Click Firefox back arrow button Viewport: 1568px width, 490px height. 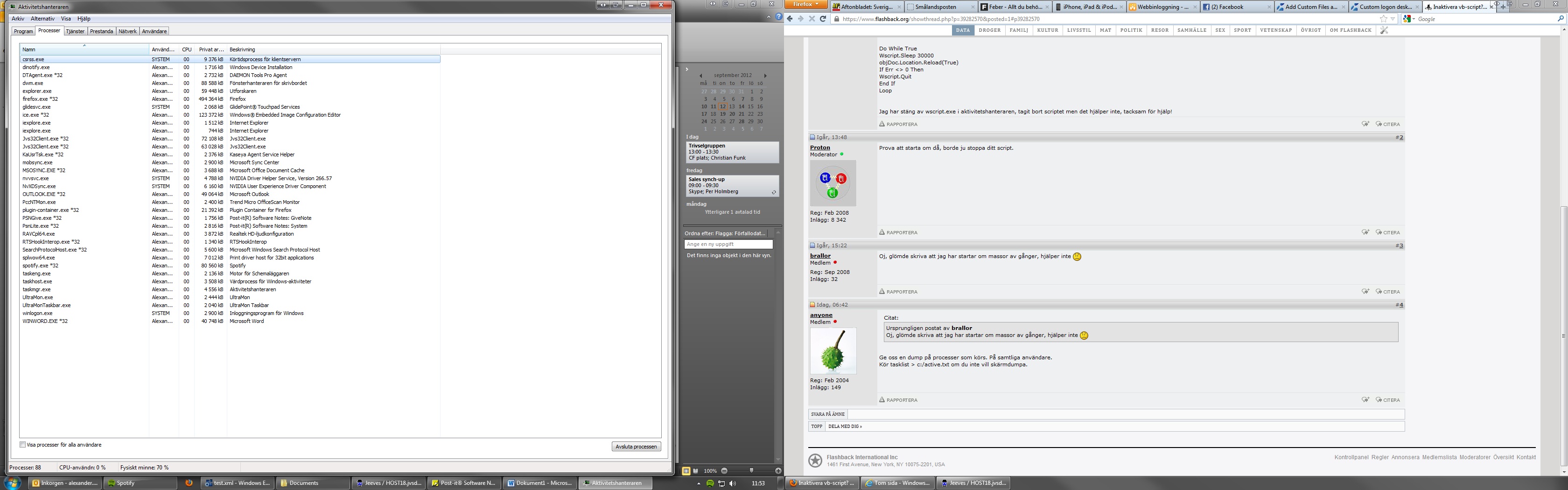[790, 19]
